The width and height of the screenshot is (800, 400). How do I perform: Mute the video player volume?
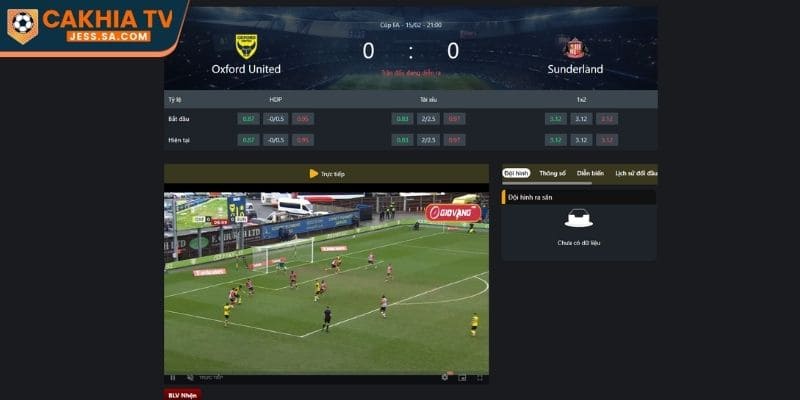click(x=190, y=378)
